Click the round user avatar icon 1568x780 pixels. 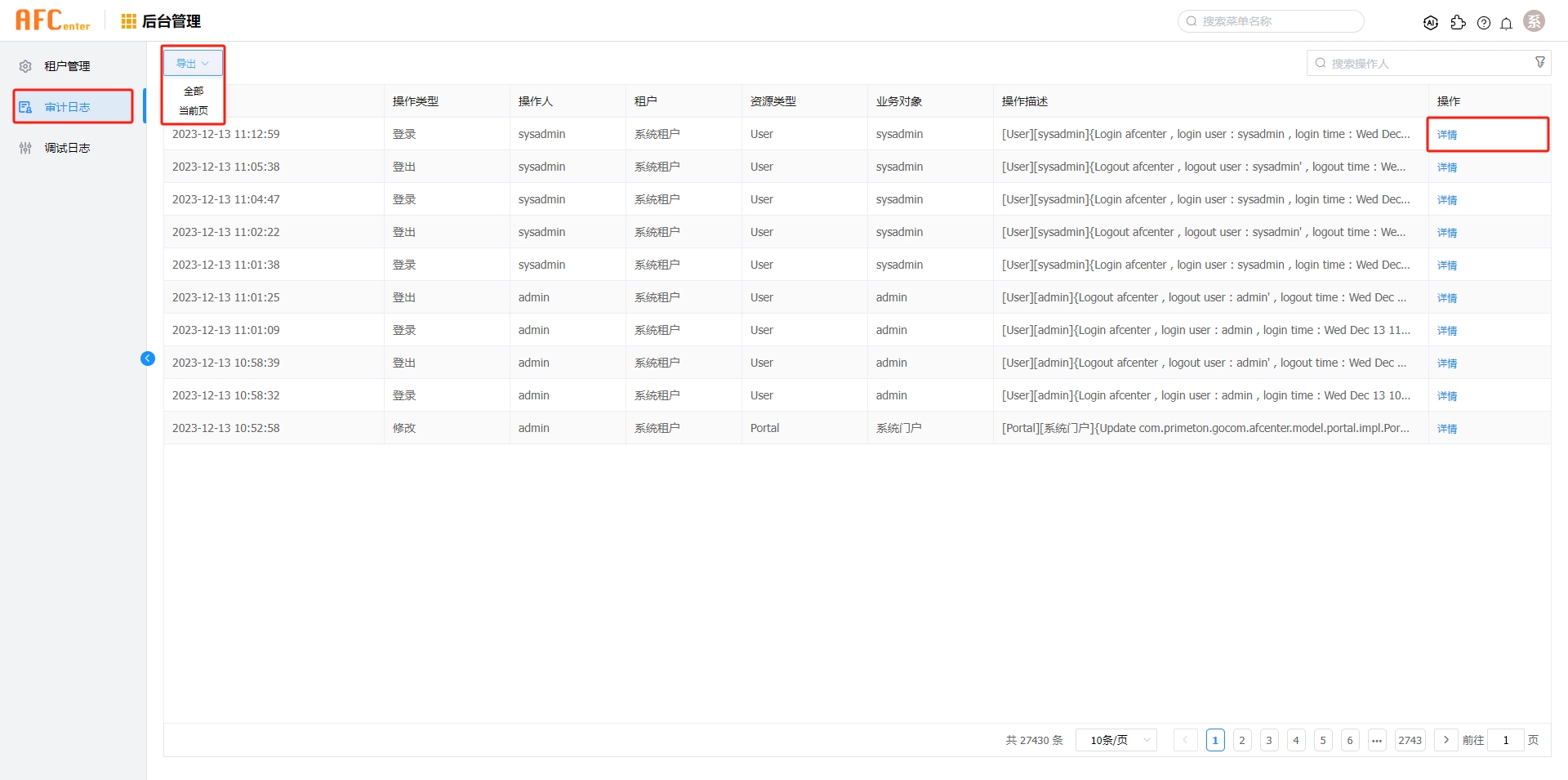tap(1534, 21)
